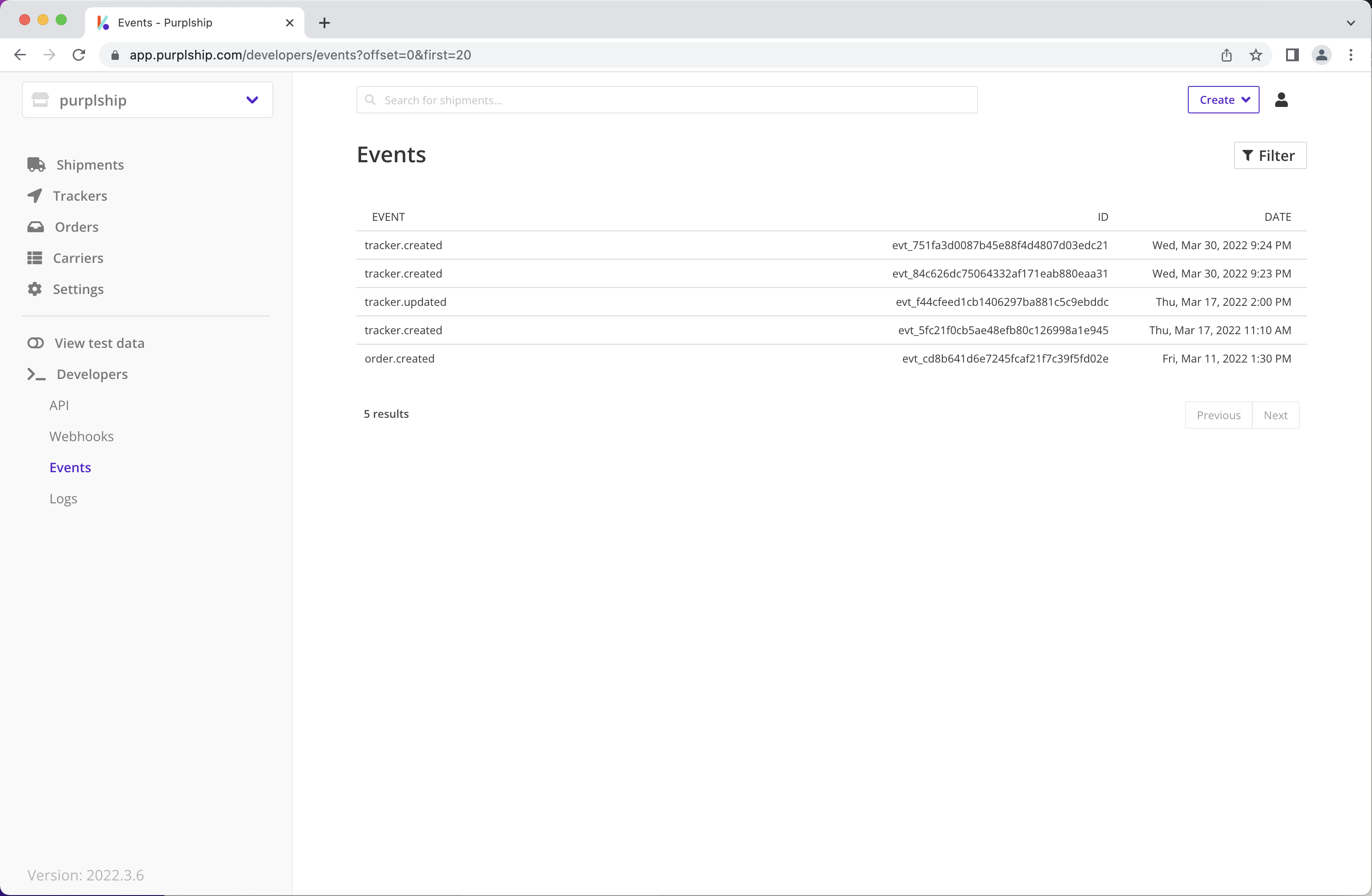
Task: Click the browser address bar URL
Action: pyautogui.click(x=300, y=55)
